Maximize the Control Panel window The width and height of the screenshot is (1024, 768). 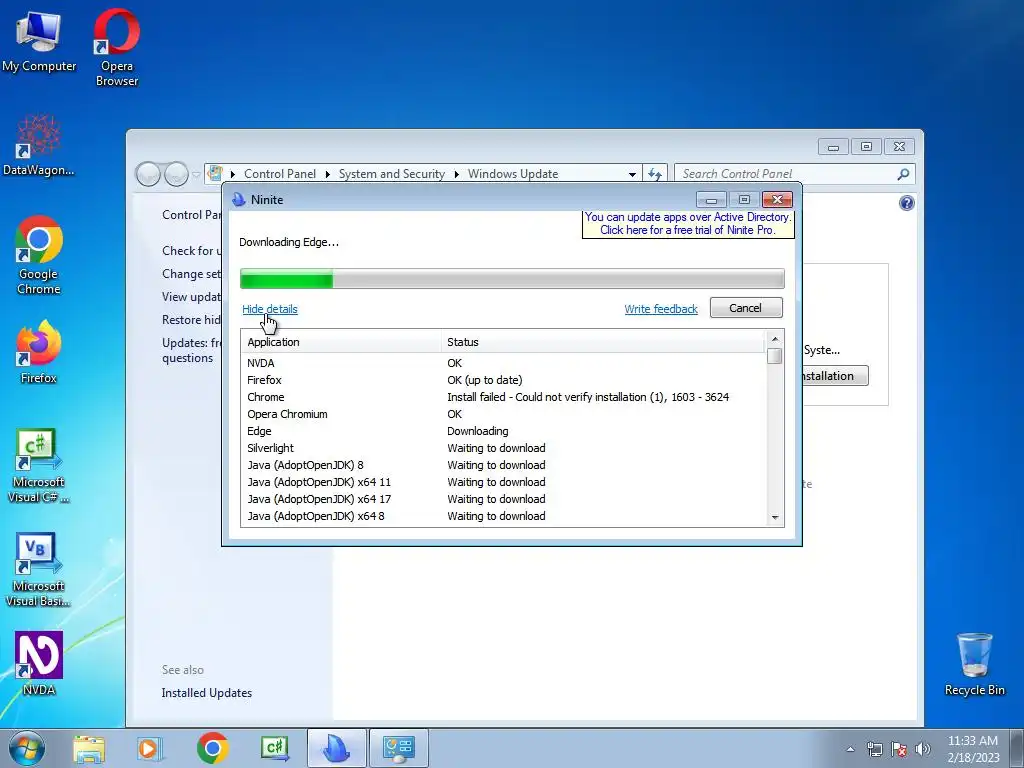point(866,146)
